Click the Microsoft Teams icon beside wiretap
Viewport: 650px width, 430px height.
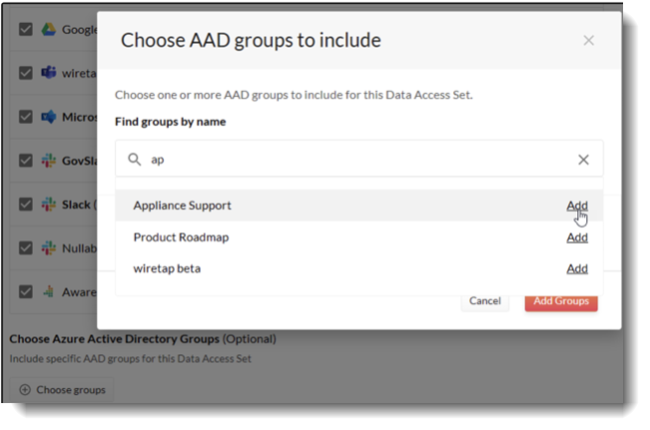coord(47,73)
